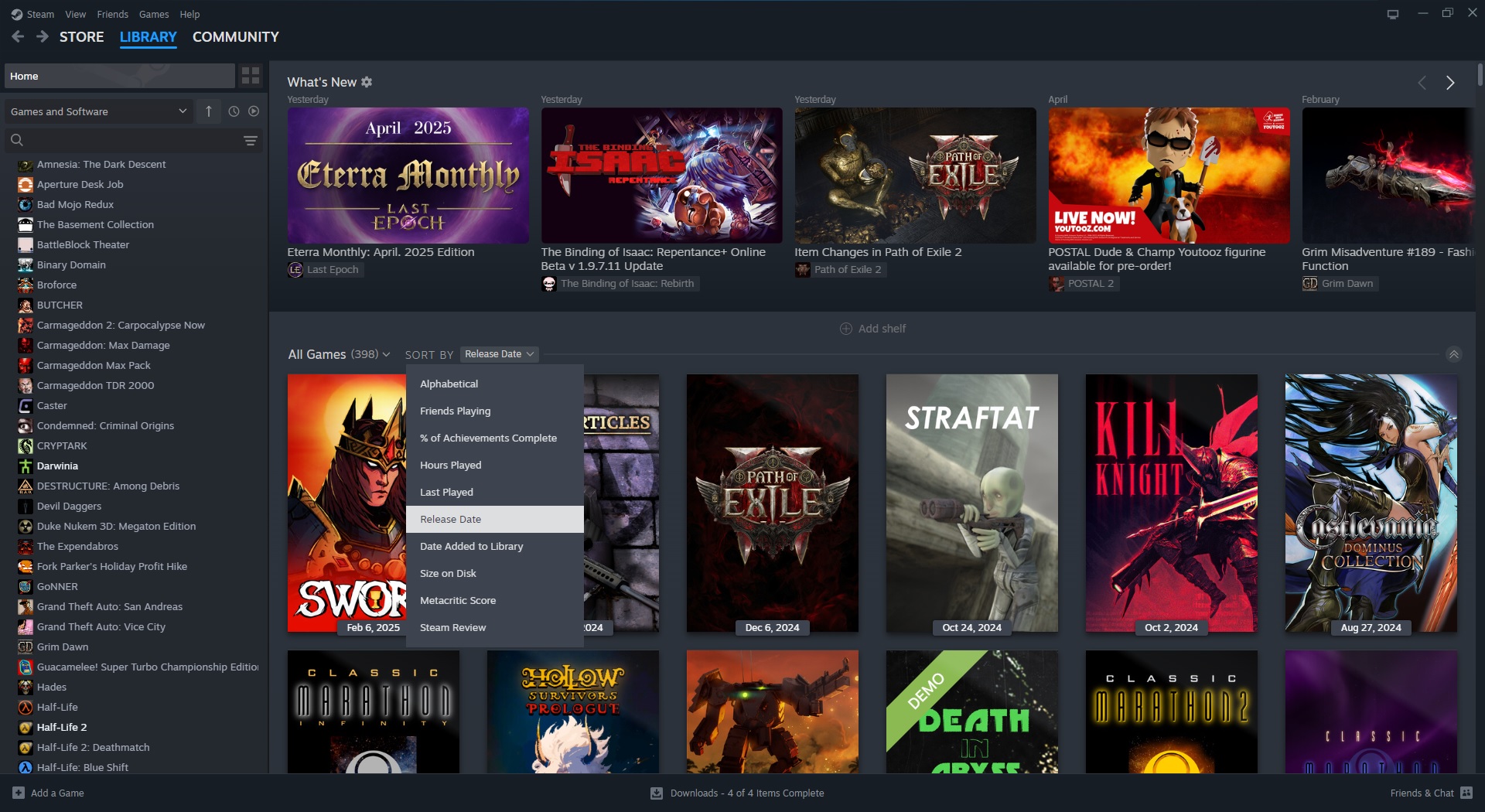Open Kill Knight game cover
Viewport: 1485px width, 812px height.
(x=1171, y=503)
